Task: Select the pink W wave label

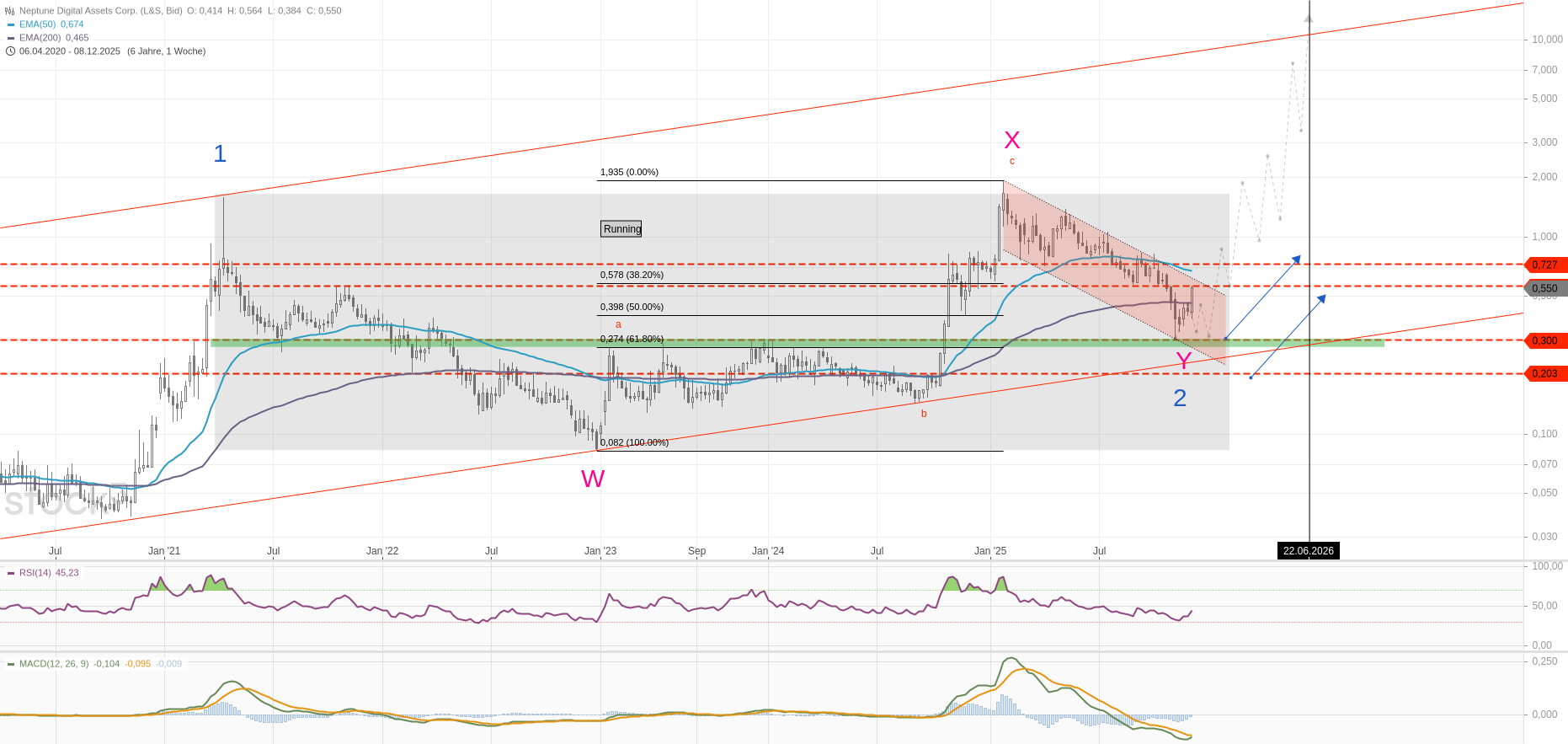Action: (593, 479)
